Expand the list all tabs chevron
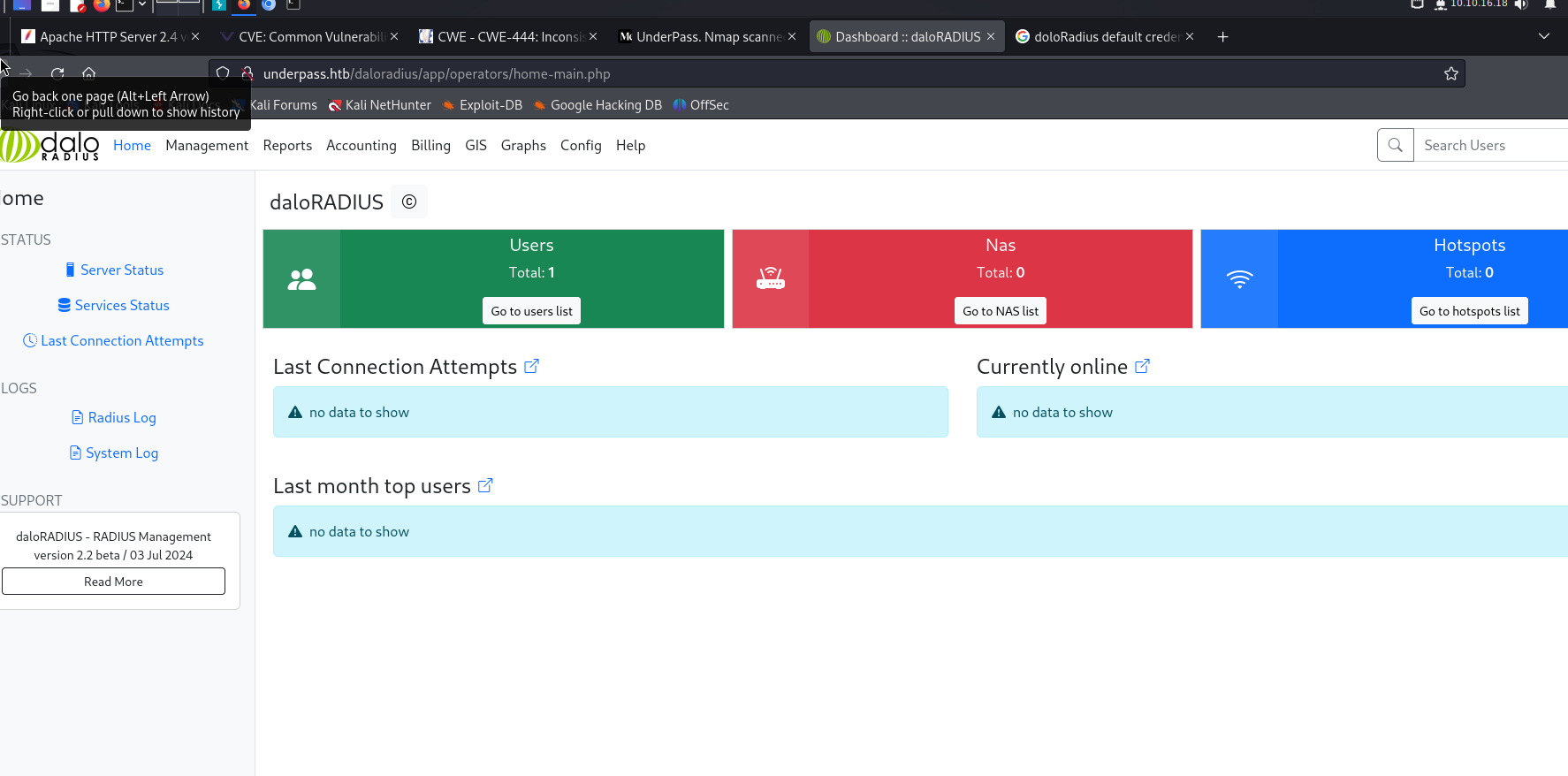 [x=1543, y=36]
